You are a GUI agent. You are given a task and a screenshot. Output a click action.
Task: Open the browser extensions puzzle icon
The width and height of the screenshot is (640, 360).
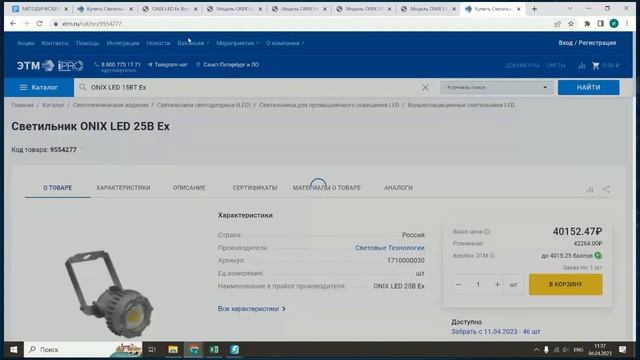point(587,24)
